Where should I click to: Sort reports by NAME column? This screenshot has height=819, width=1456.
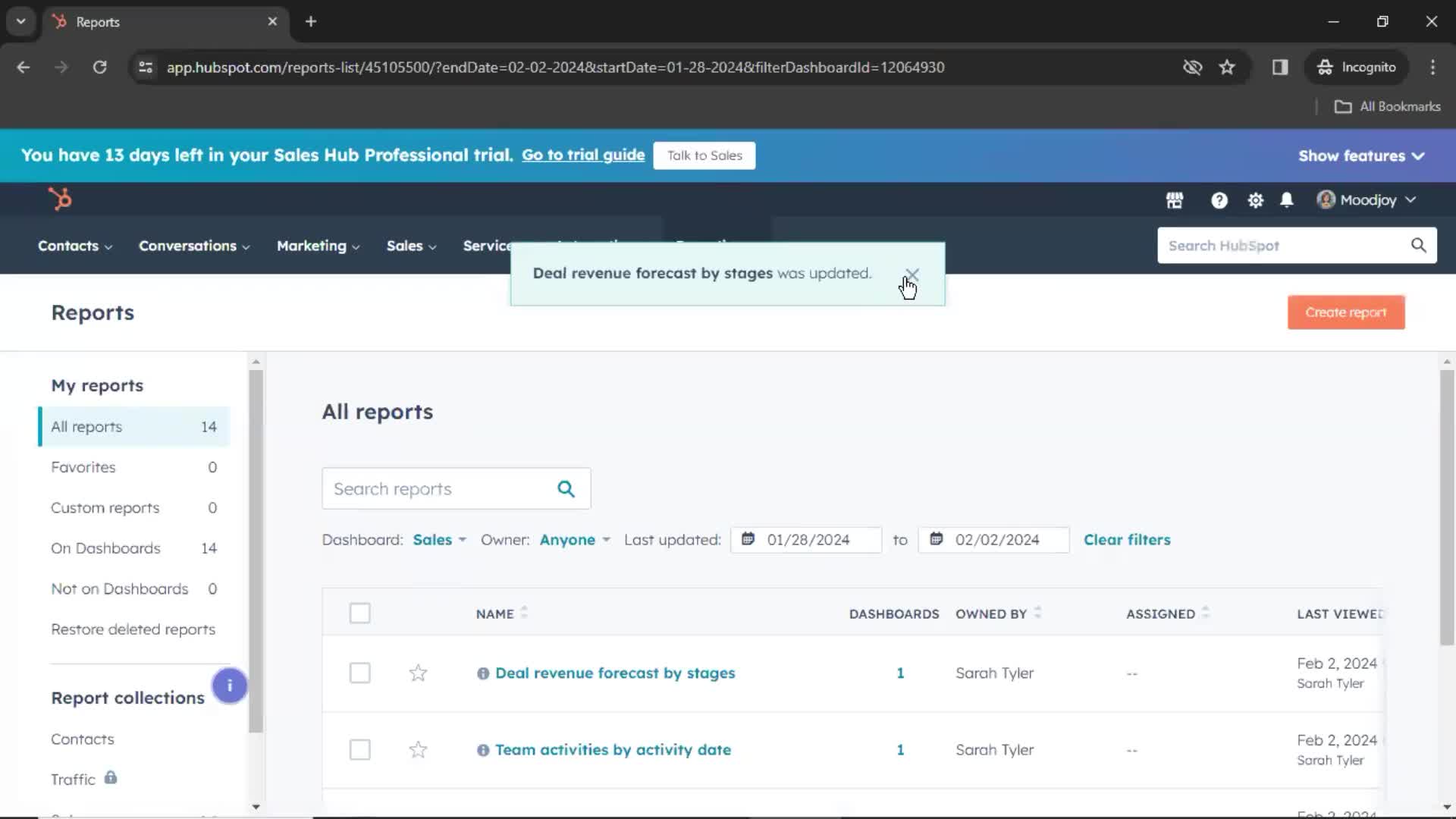pyautogui.click(x=501, y=613)
